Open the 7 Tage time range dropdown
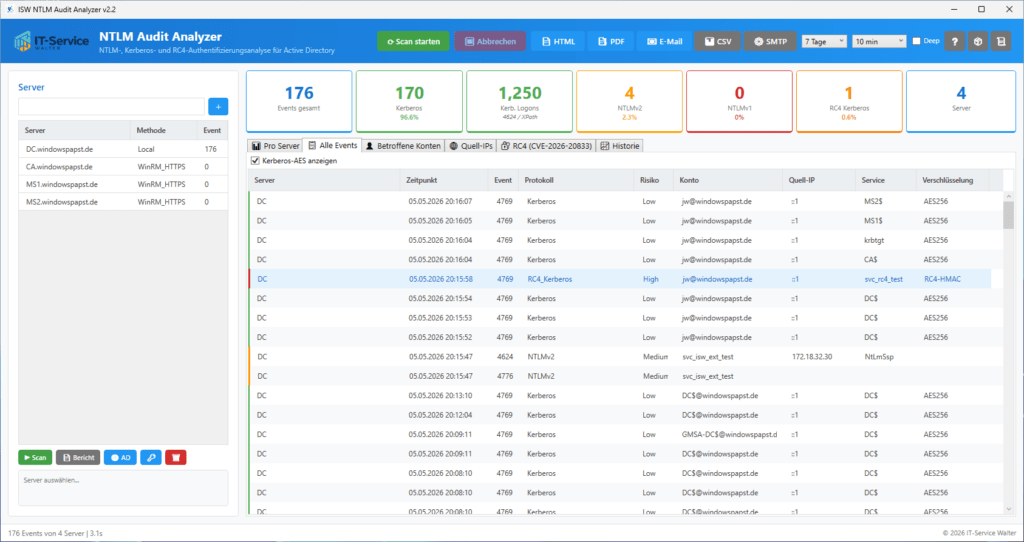The width and height of the screenshot is (1024, 542). click(x=824, y=41)
